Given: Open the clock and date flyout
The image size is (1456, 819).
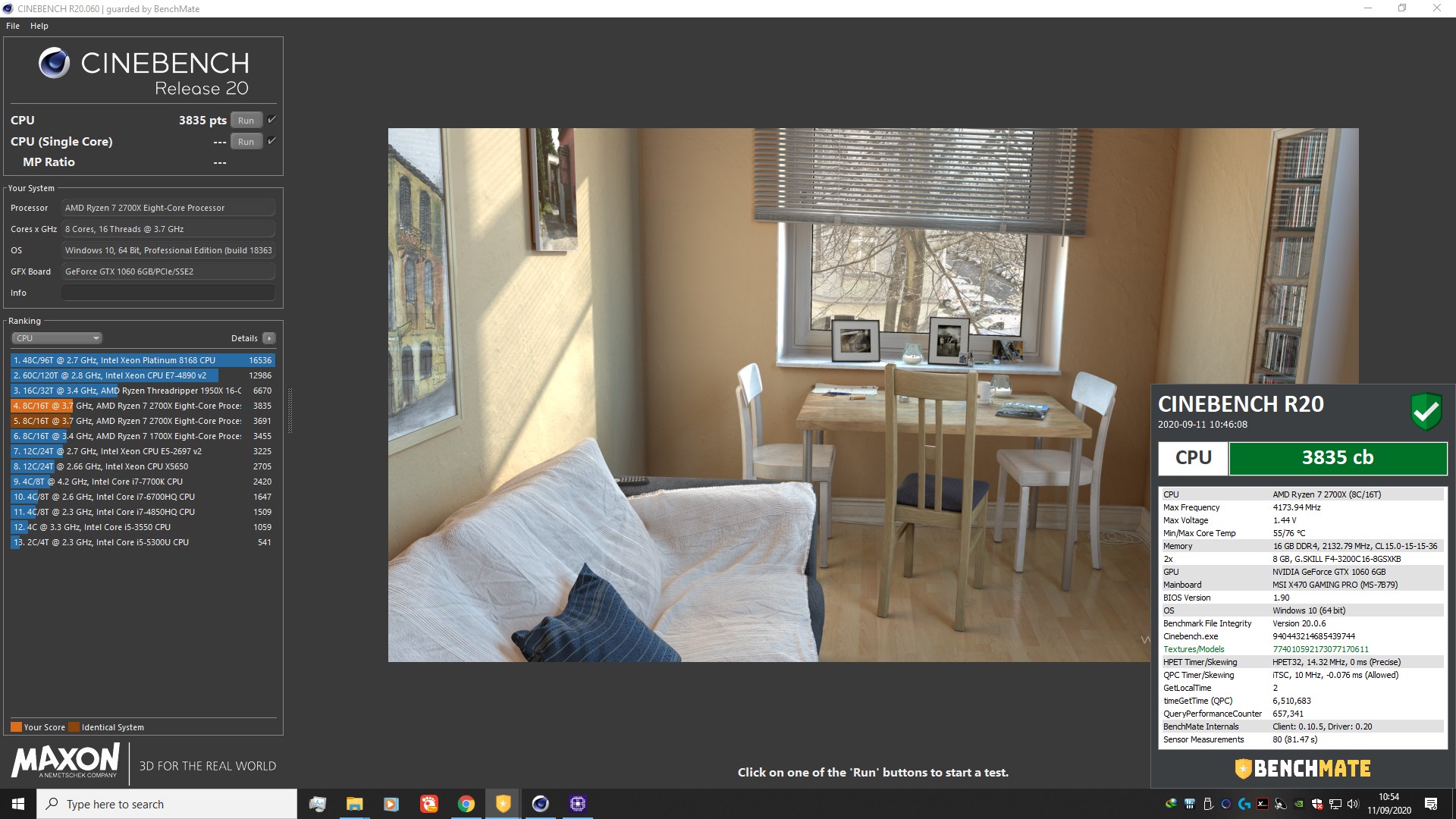Looking at the screenshot, I should [x=1389, y=804].
